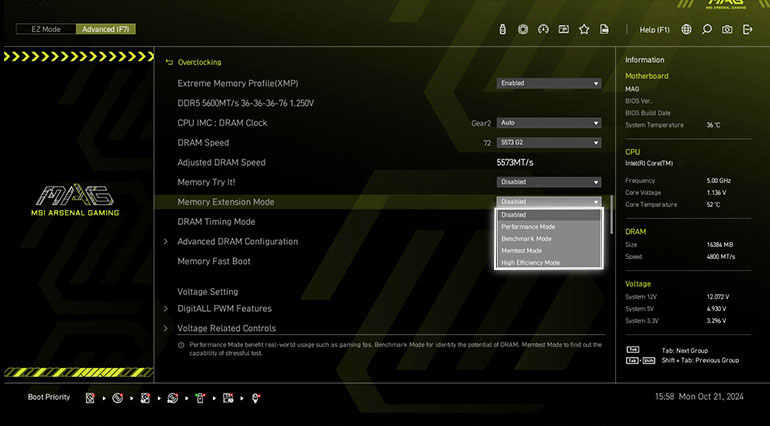Click the DRAM Speed 4800 MT/s value
Screen dimensions: 770x426
pos(720,256)
